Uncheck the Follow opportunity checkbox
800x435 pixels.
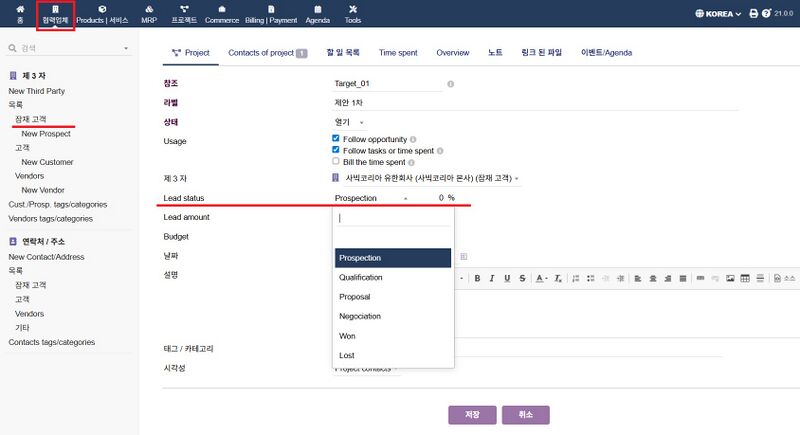tap(336, 139)
